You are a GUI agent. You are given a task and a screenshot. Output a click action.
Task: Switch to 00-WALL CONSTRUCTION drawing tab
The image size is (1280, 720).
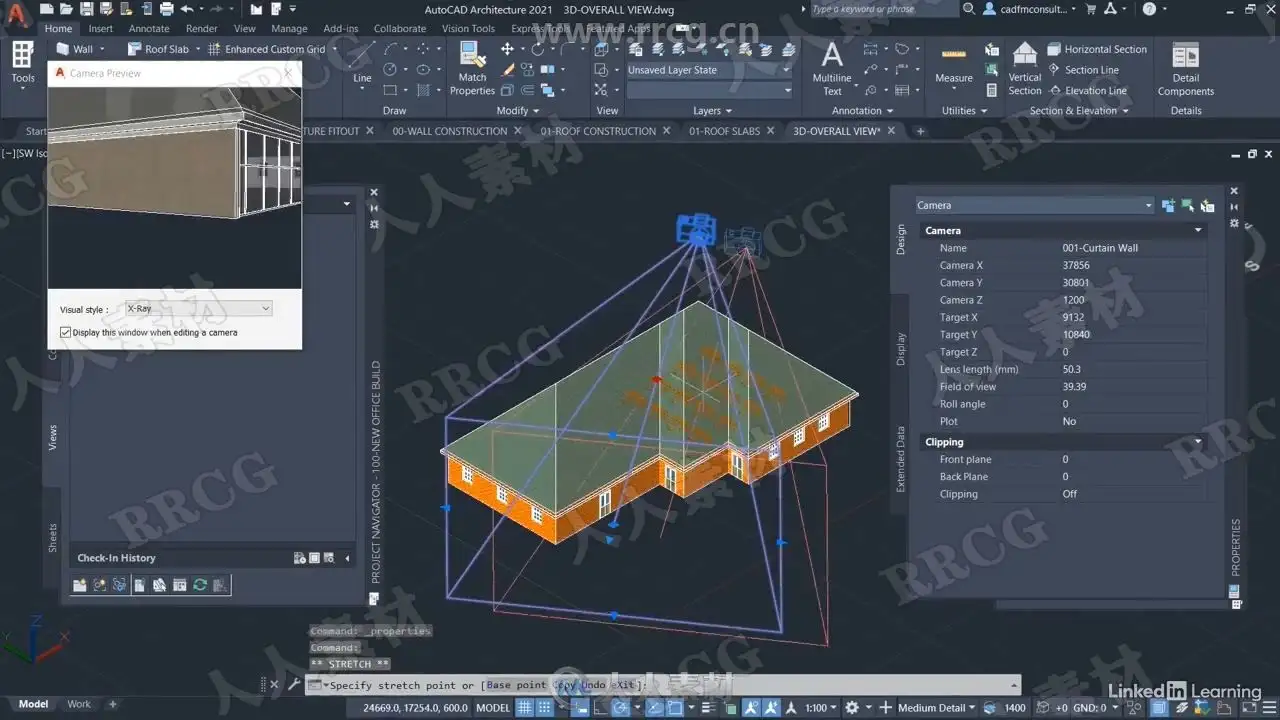click(x=449, y=131)
